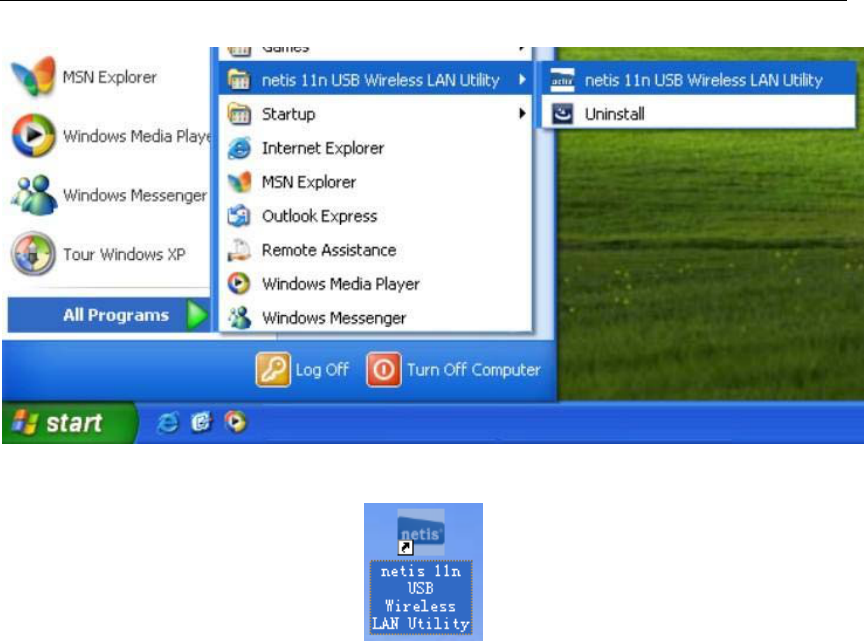Click the MSN Explorer butterfly icon in left pane

tap(33, 76)
